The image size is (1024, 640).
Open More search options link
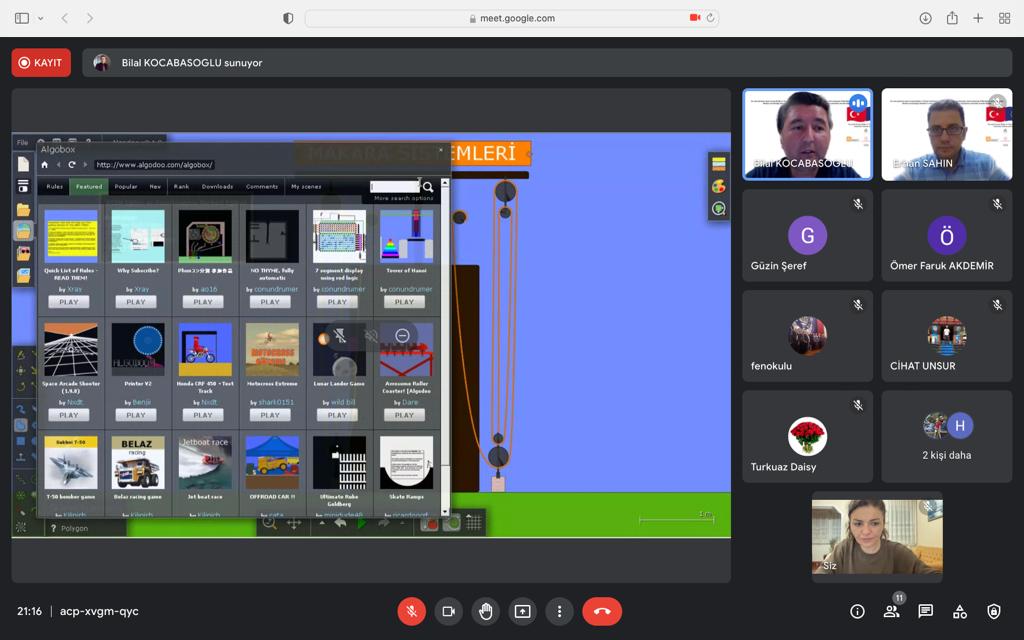point(403,198)
